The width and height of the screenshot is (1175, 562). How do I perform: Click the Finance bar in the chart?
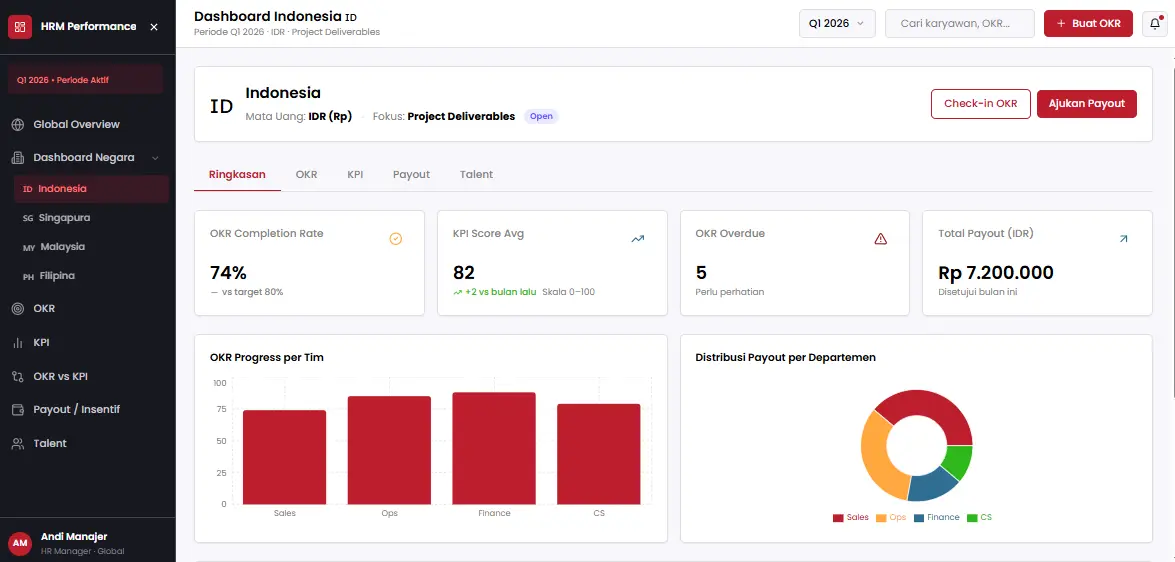(x=494, y=448)
